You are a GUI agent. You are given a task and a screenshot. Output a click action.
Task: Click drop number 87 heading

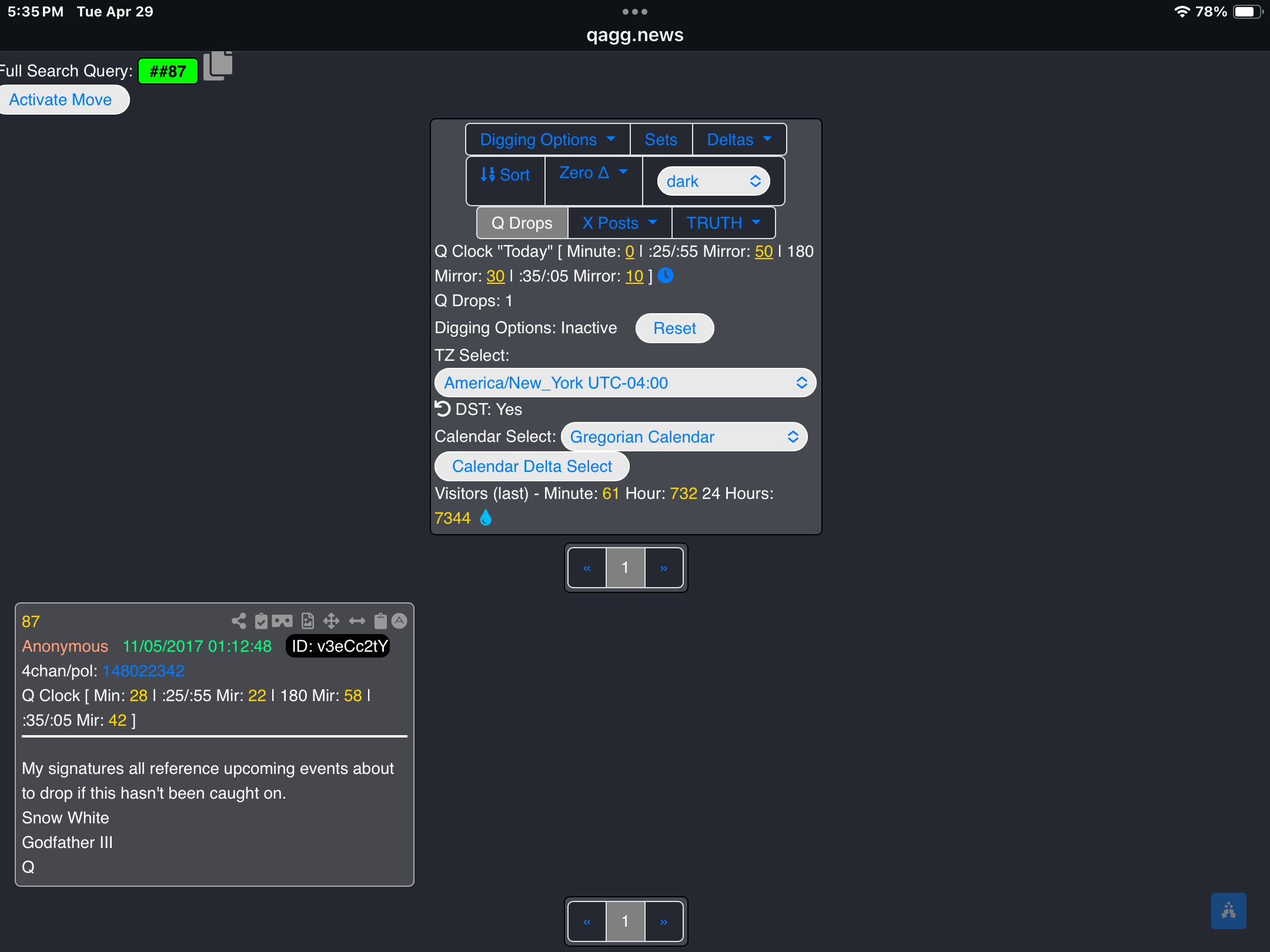pos(31,622)
